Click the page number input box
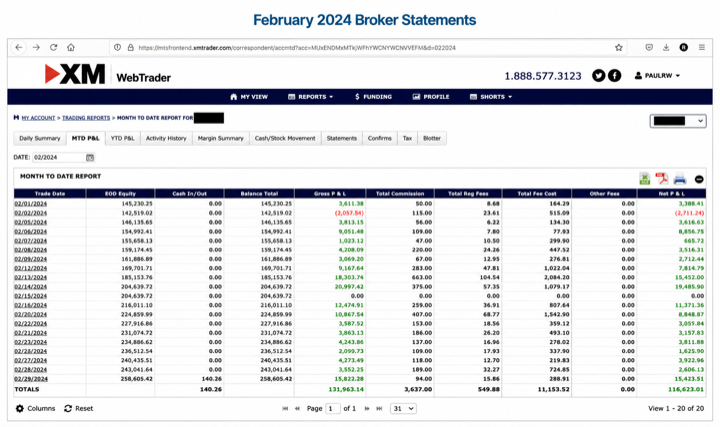 point(332,408)
